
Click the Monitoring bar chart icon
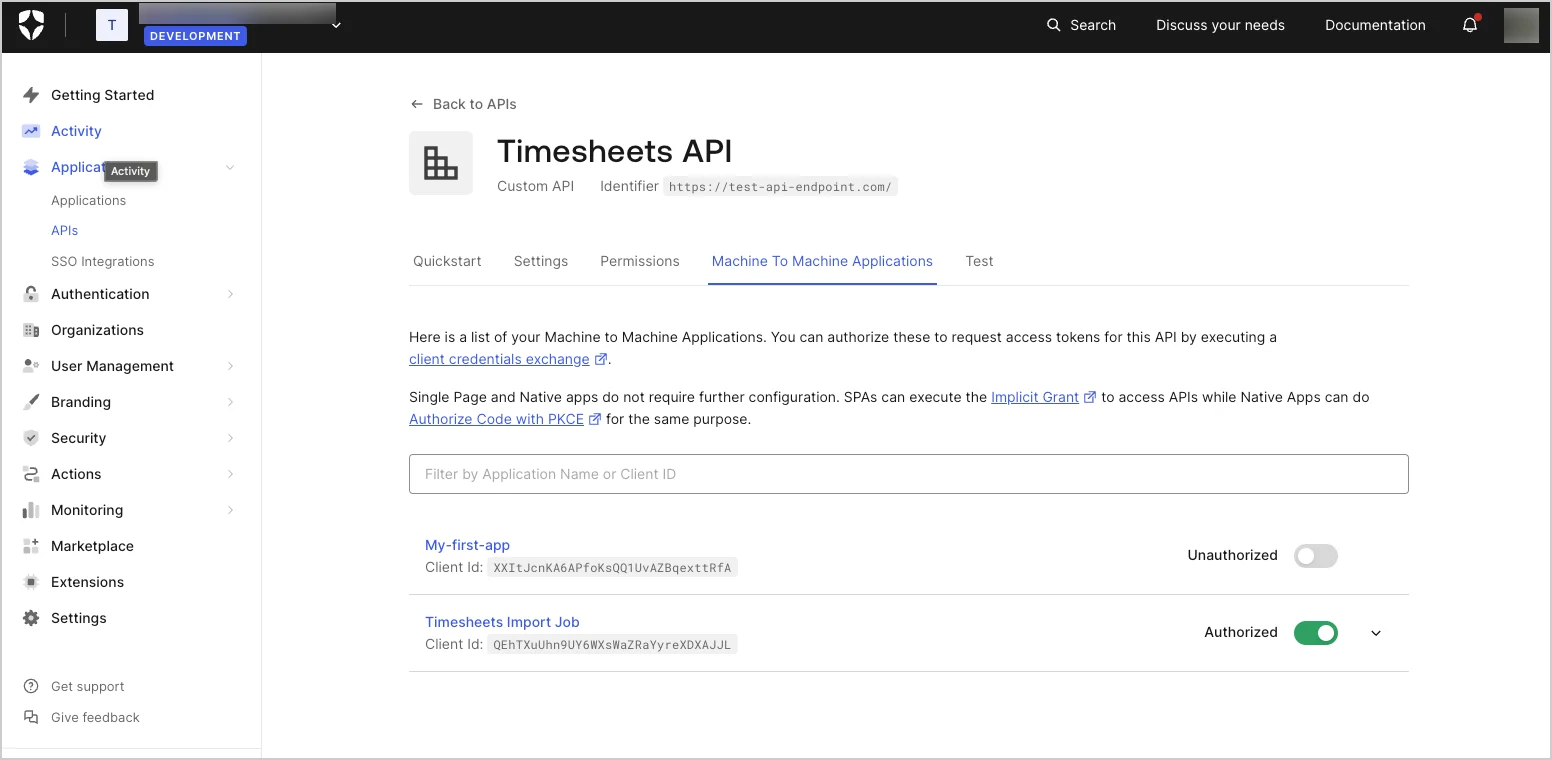coord(31,510)
